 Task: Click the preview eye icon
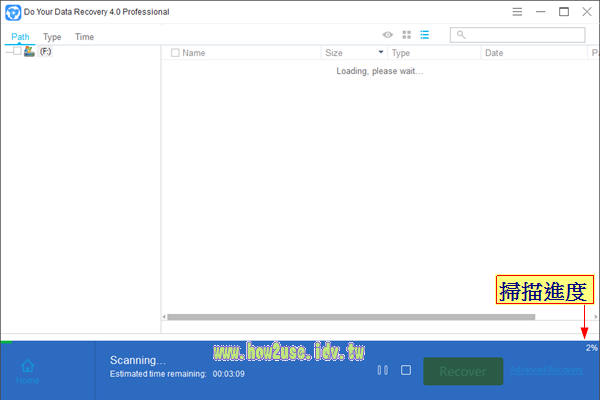[x=388, y=35]
